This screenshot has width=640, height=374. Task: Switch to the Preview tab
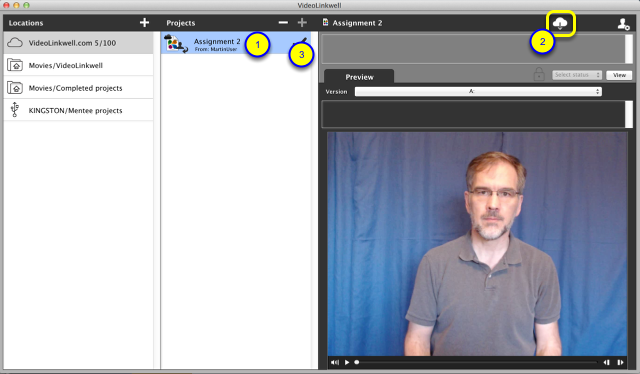(359, 77)
